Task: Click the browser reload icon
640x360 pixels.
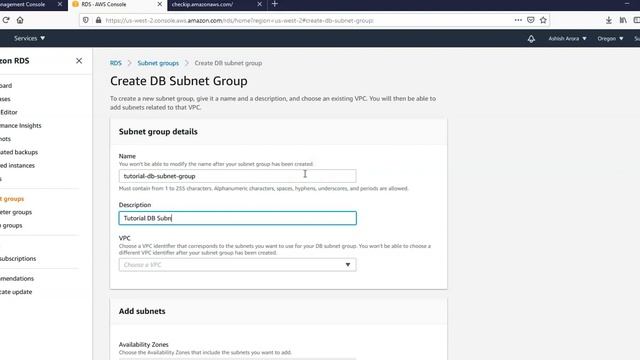Action: (6, 20)
